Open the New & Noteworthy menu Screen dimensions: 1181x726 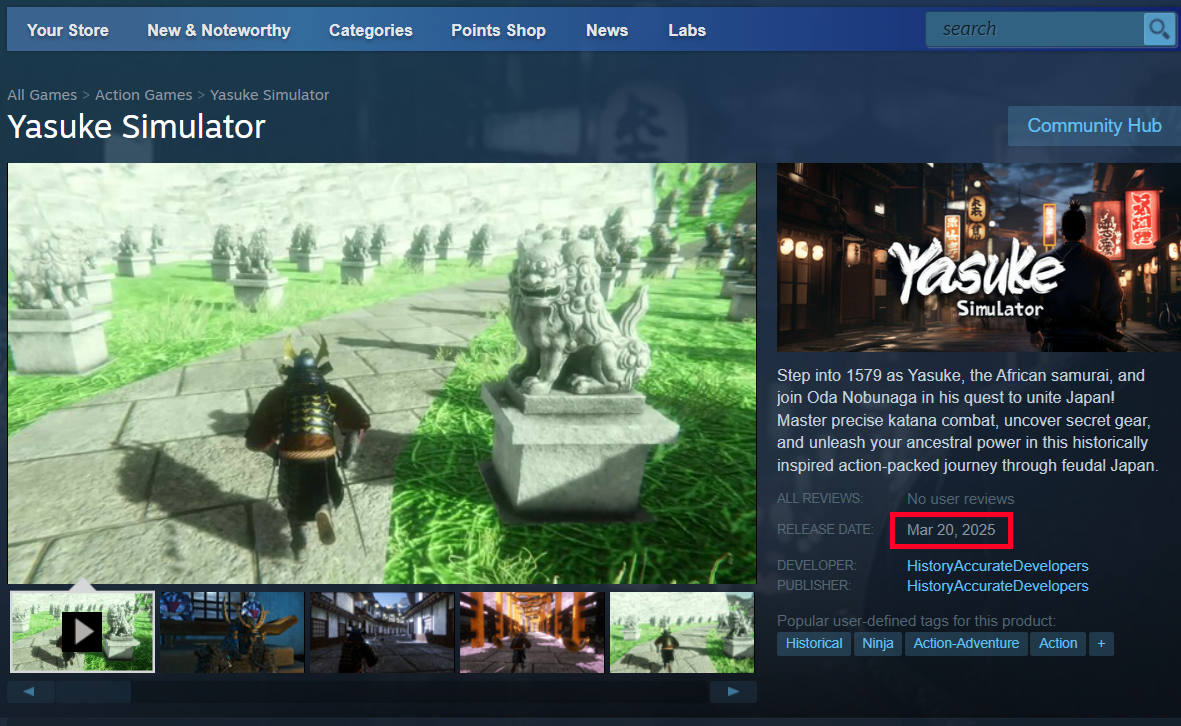(x=219, y=30)
